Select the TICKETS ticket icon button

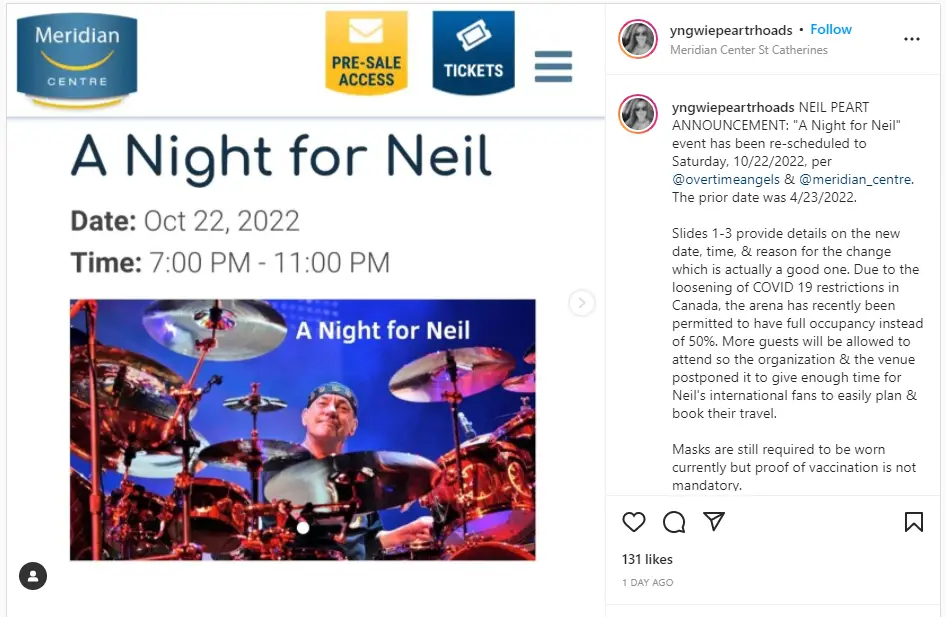coord(474,52)
